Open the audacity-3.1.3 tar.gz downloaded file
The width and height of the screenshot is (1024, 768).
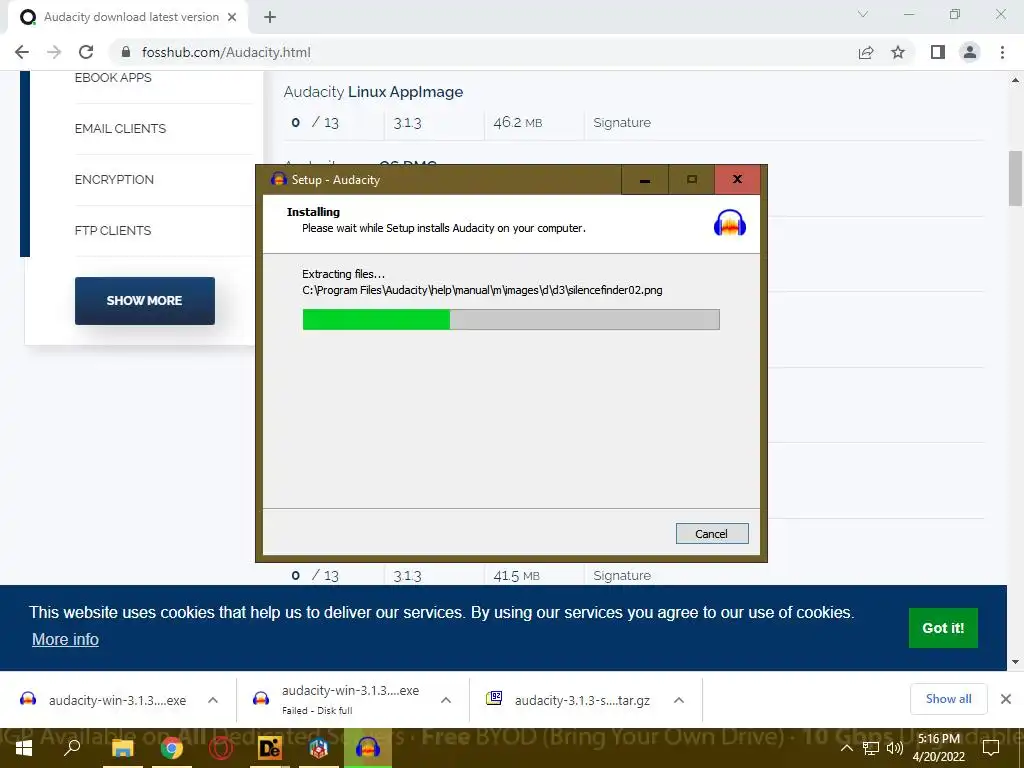point(582,700)
